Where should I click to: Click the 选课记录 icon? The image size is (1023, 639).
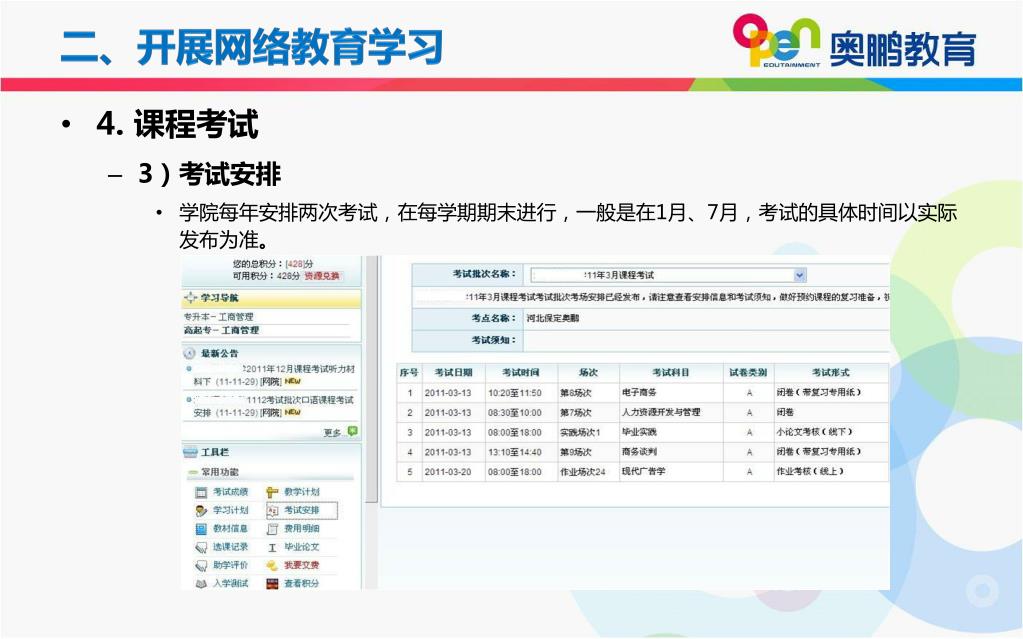[x=202, y=547]
